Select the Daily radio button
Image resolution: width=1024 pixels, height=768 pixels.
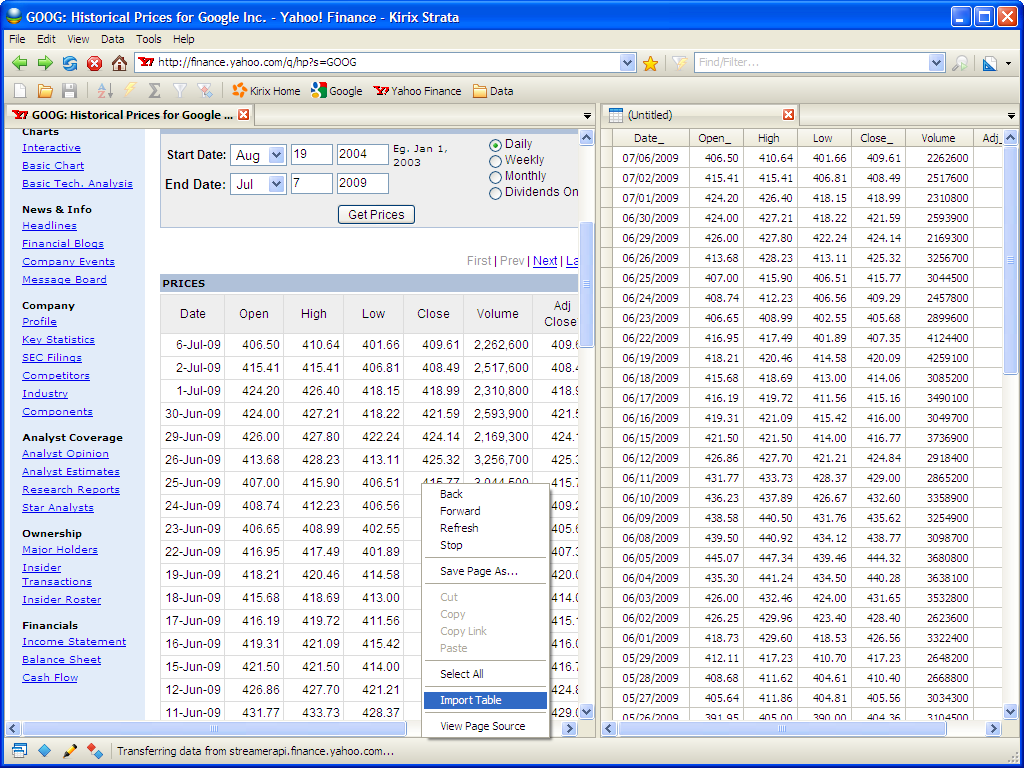coord(495,145)
